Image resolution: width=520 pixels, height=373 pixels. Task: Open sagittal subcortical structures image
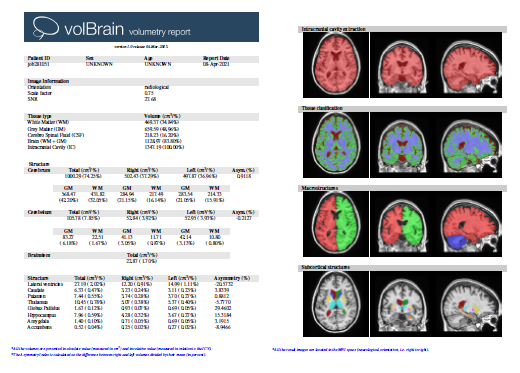coord(469,304)
